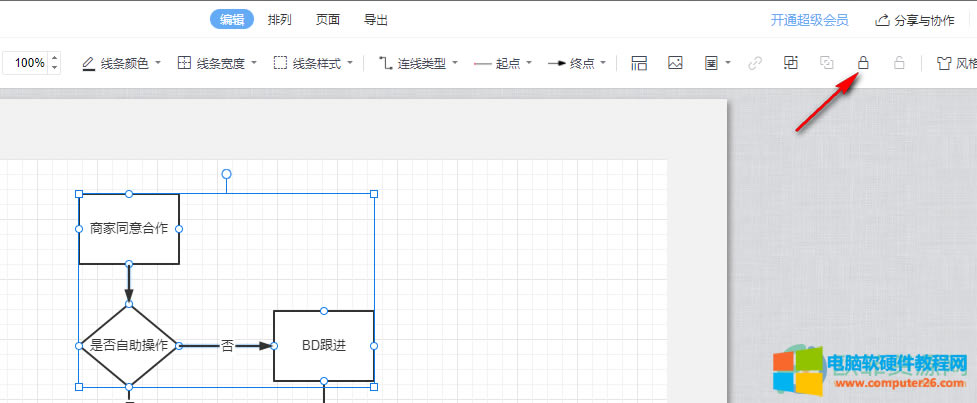
Task: Open the alignment/table dropdown icon
Action: pyautogui.click(x=717, y=63)
